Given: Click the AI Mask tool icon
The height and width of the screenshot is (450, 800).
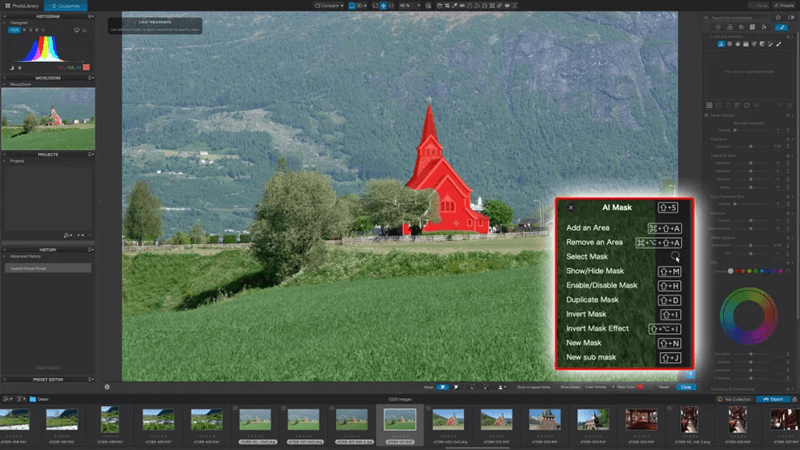Looking at the screenshot, I should coord(722,43).
